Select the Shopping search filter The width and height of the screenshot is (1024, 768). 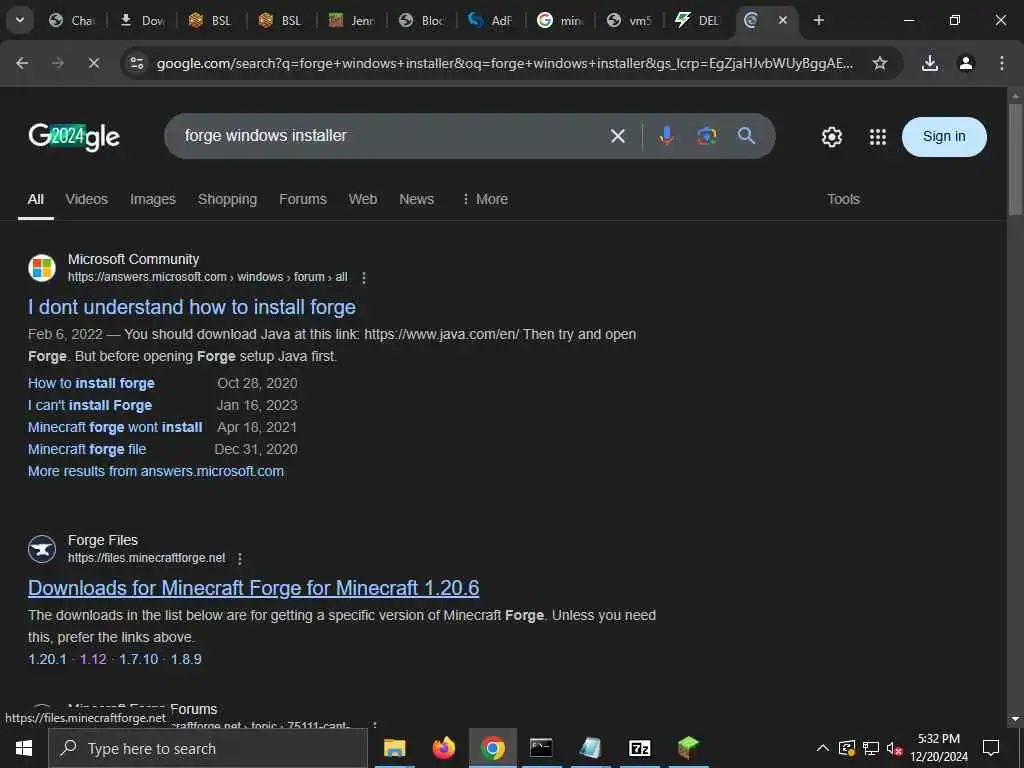pyautogui.click(x=227, y=199)
